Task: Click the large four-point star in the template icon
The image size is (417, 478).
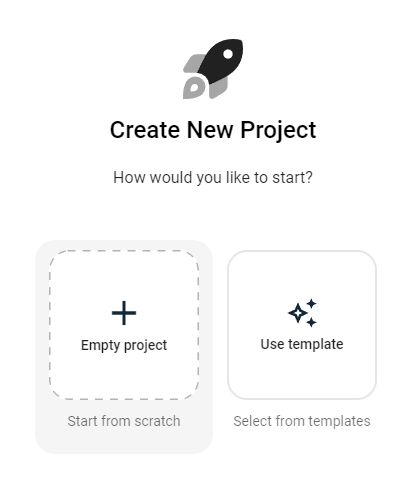Action: pyautogui.click(x=298, y=313)
